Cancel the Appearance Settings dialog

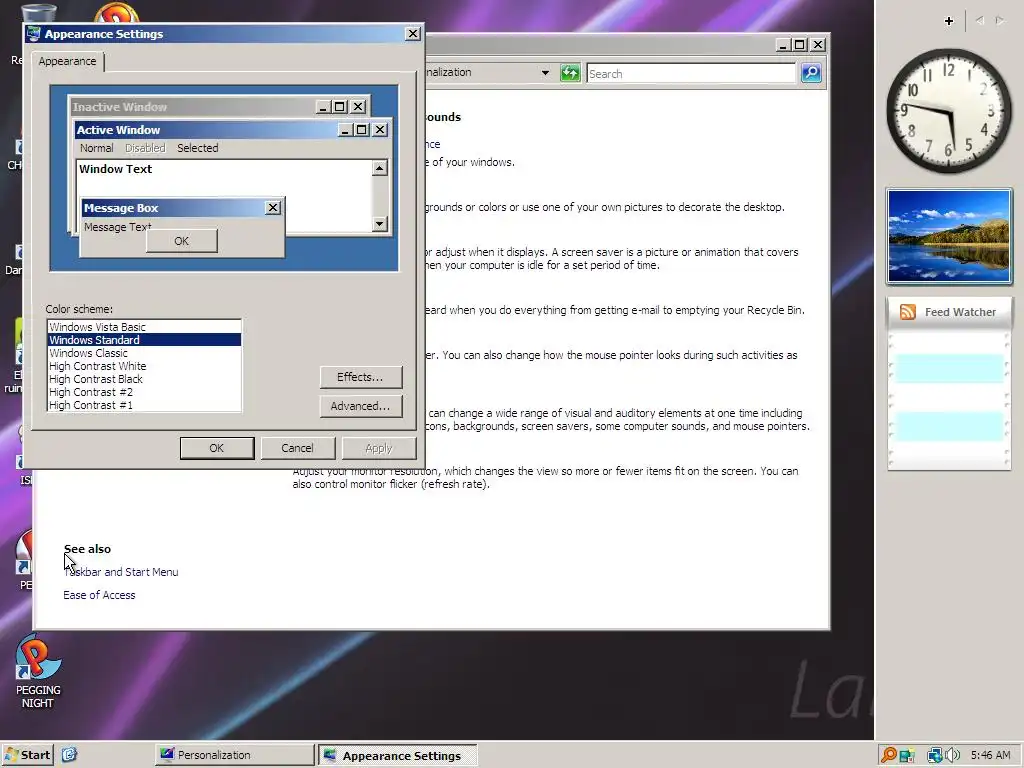[x=298, y=448]
